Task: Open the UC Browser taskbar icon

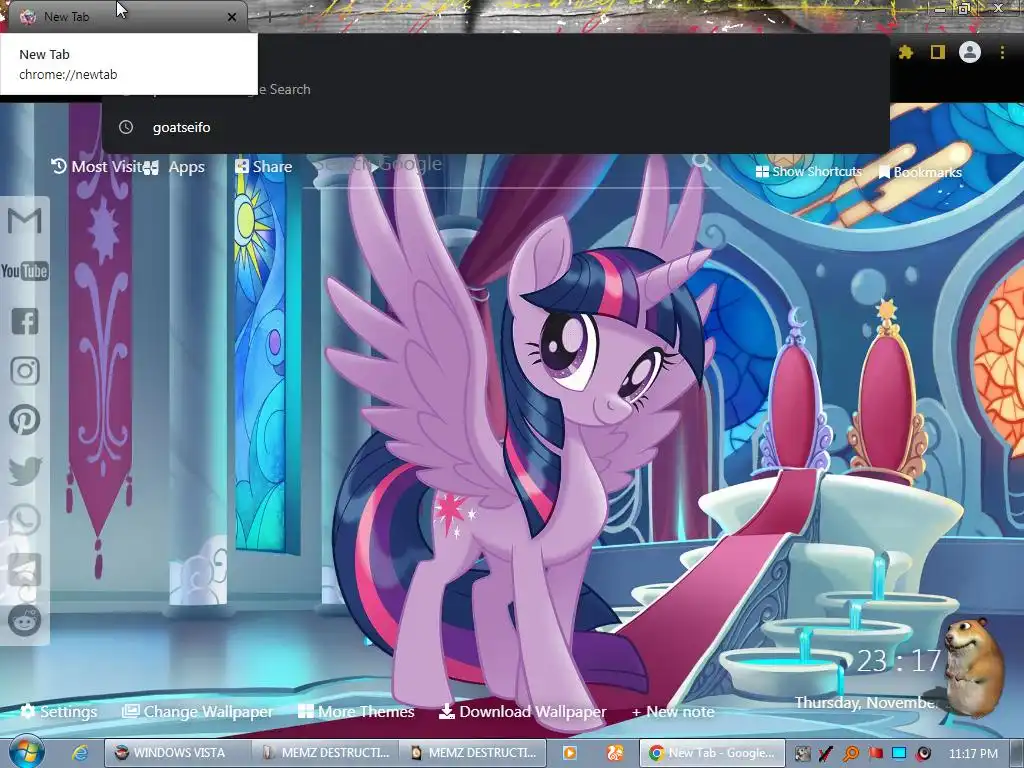Action: (x=615, y=753)
